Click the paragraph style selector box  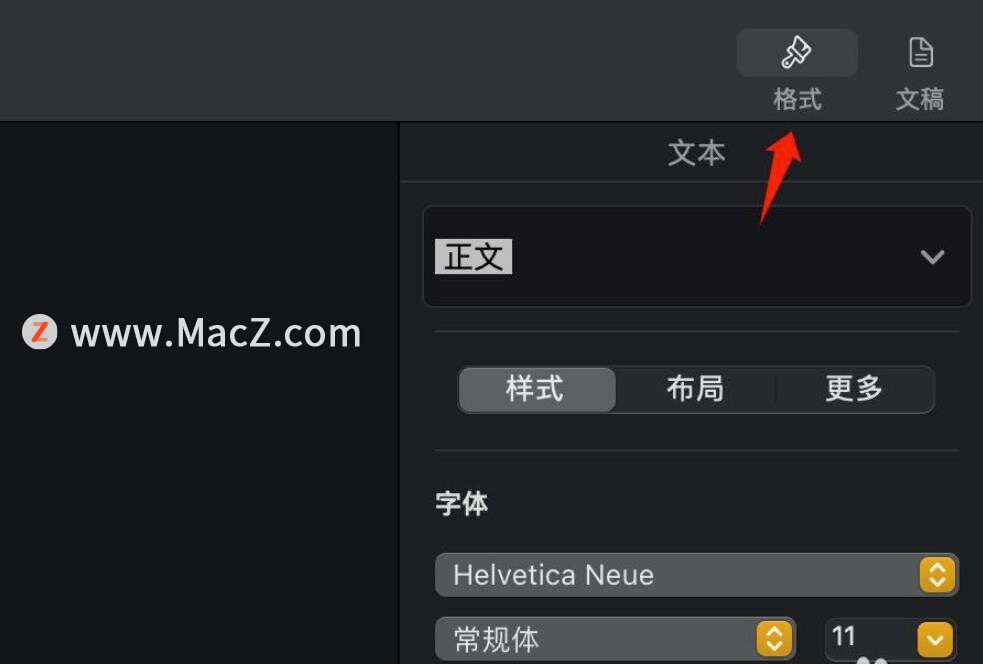pos(697,256)
